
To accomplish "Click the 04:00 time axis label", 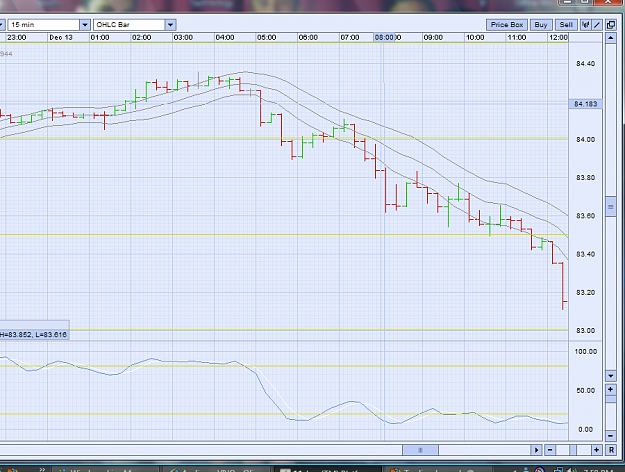I will pyautogui.click(x=225, y=37).
